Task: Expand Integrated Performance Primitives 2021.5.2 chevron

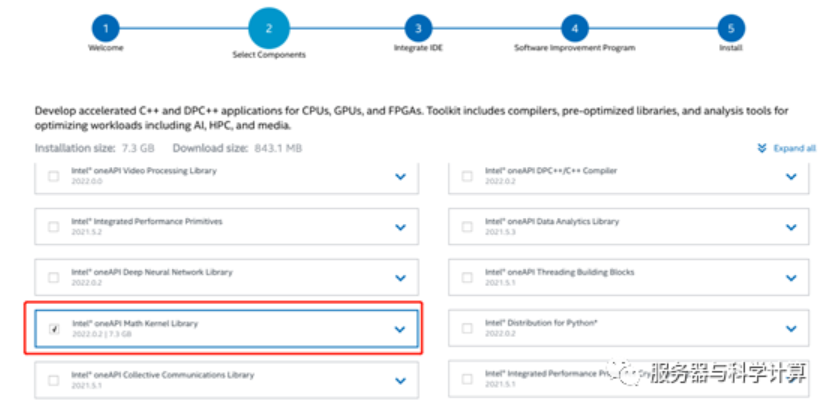Action: (x=400, y=227)
